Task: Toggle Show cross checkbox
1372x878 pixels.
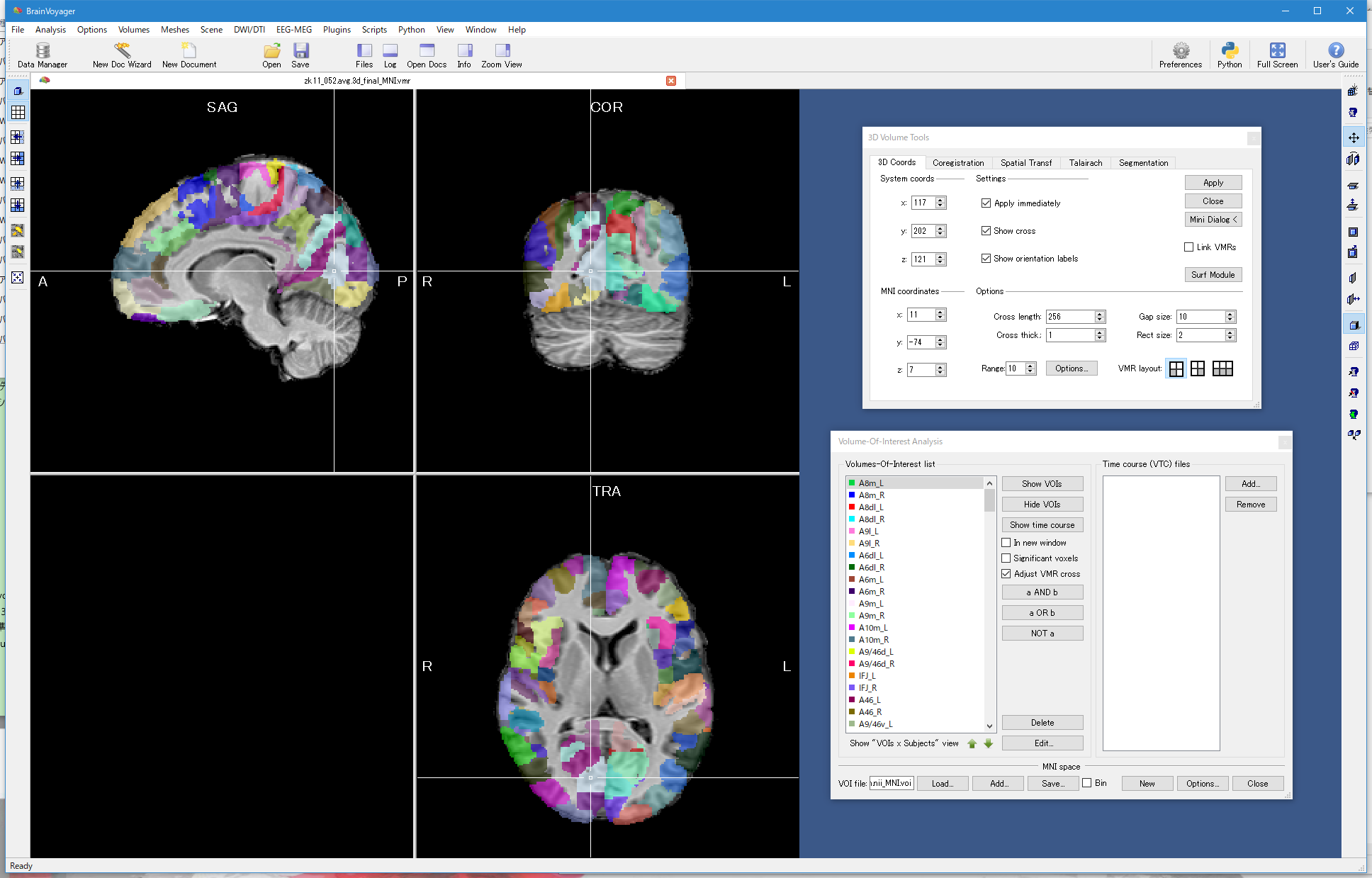Action: pos(986,231)
